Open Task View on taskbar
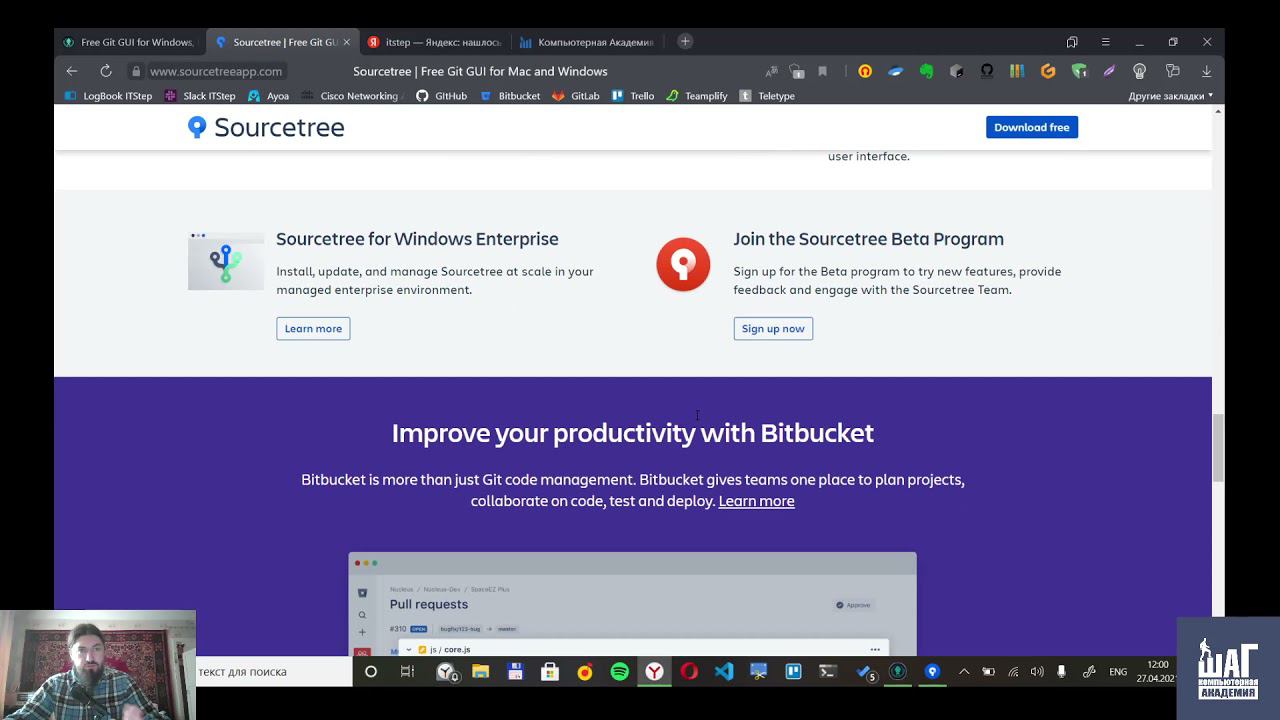Image resolution: width=1280 pixels, height=720 pixels. tap(407, 672)
